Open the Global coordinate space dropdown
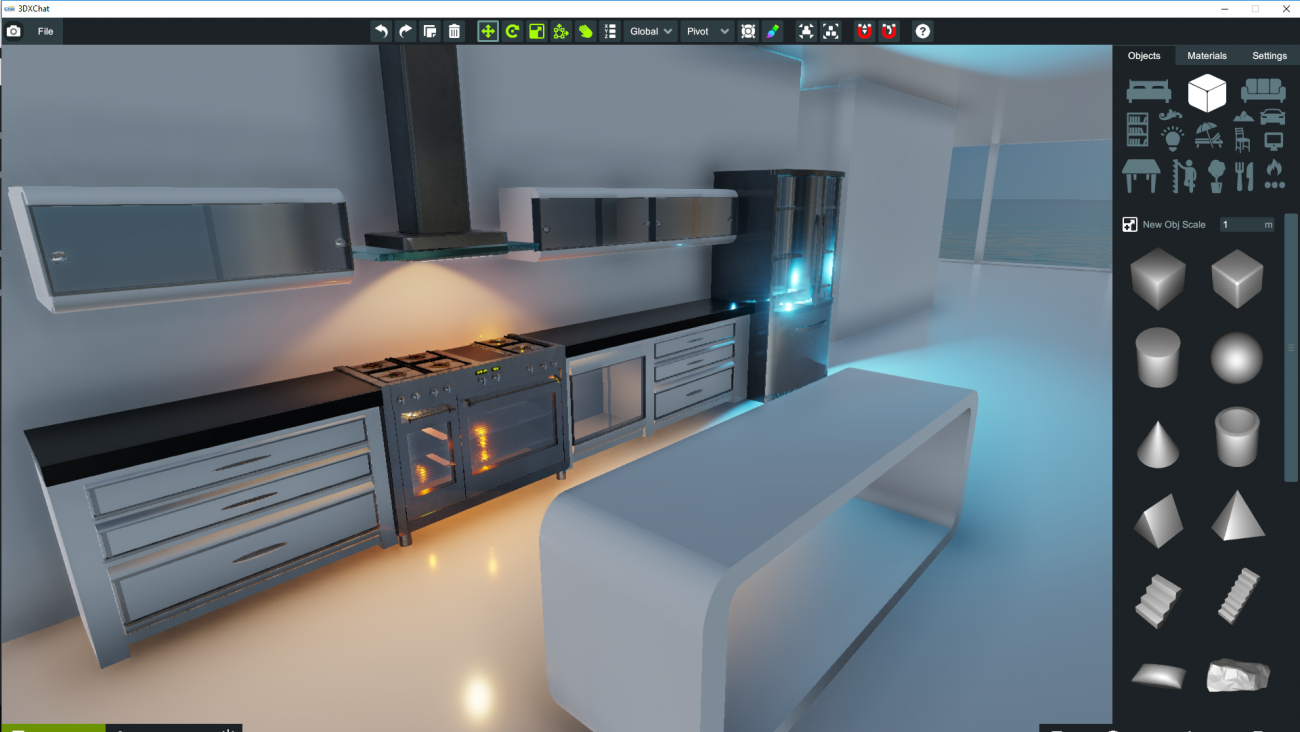 click(651, 31)
